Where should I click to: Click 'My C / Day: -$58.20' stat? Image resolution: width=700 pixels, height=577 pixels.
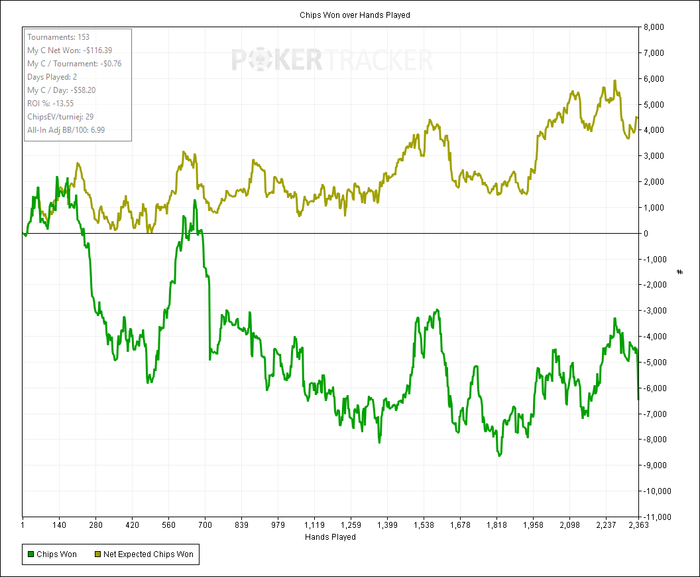(x=61, y=90)
